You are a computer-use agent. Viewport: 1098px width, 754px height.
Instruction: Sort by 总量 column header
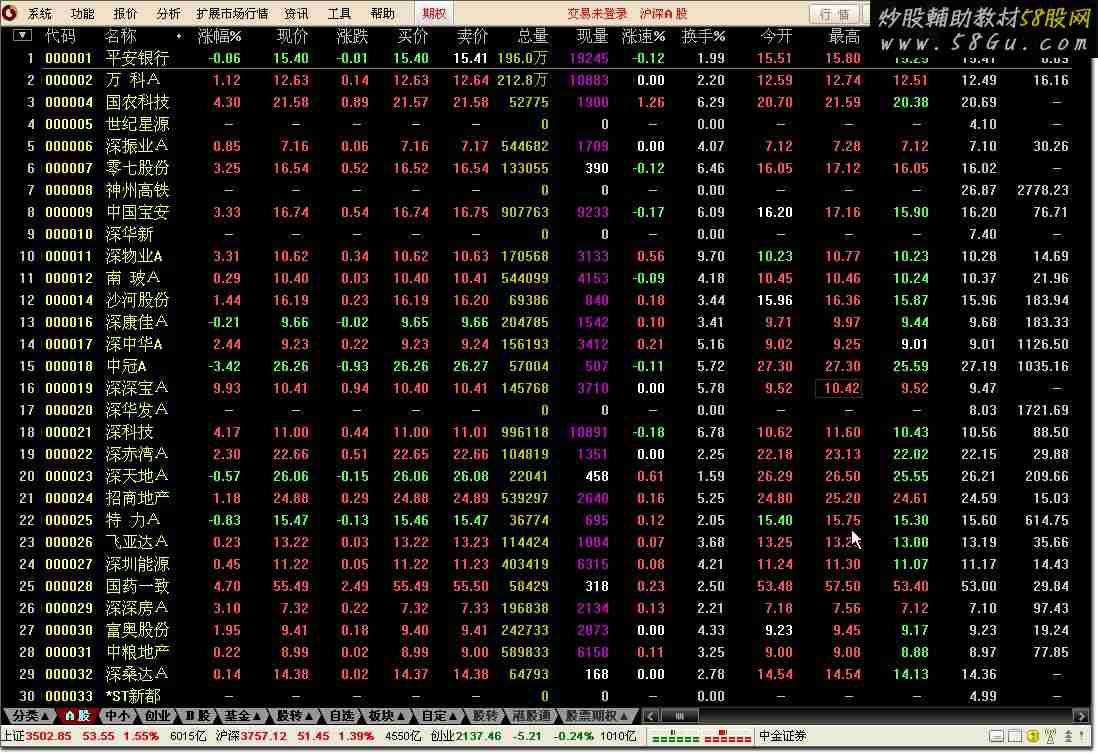point(533,36)
